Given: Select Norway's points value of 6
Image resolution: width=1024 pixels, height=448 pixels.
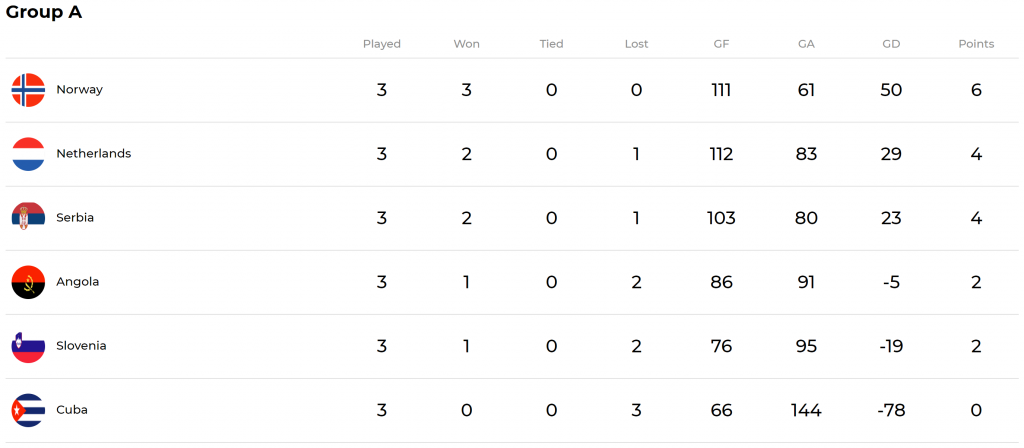Looking at the screenshot, I should (x=976, y=90).
